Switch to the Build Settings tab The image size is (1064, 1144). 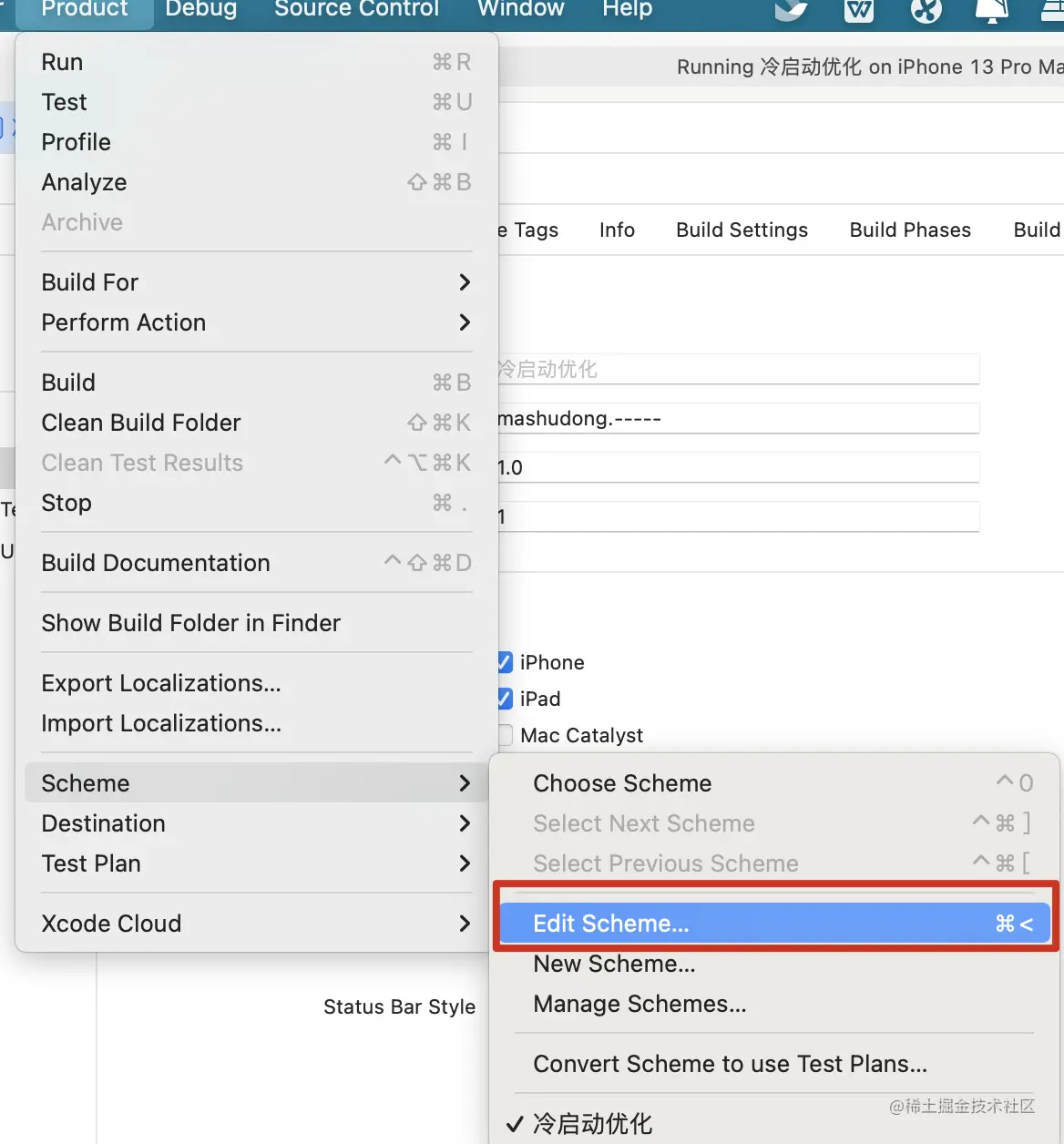coord(742,230)
